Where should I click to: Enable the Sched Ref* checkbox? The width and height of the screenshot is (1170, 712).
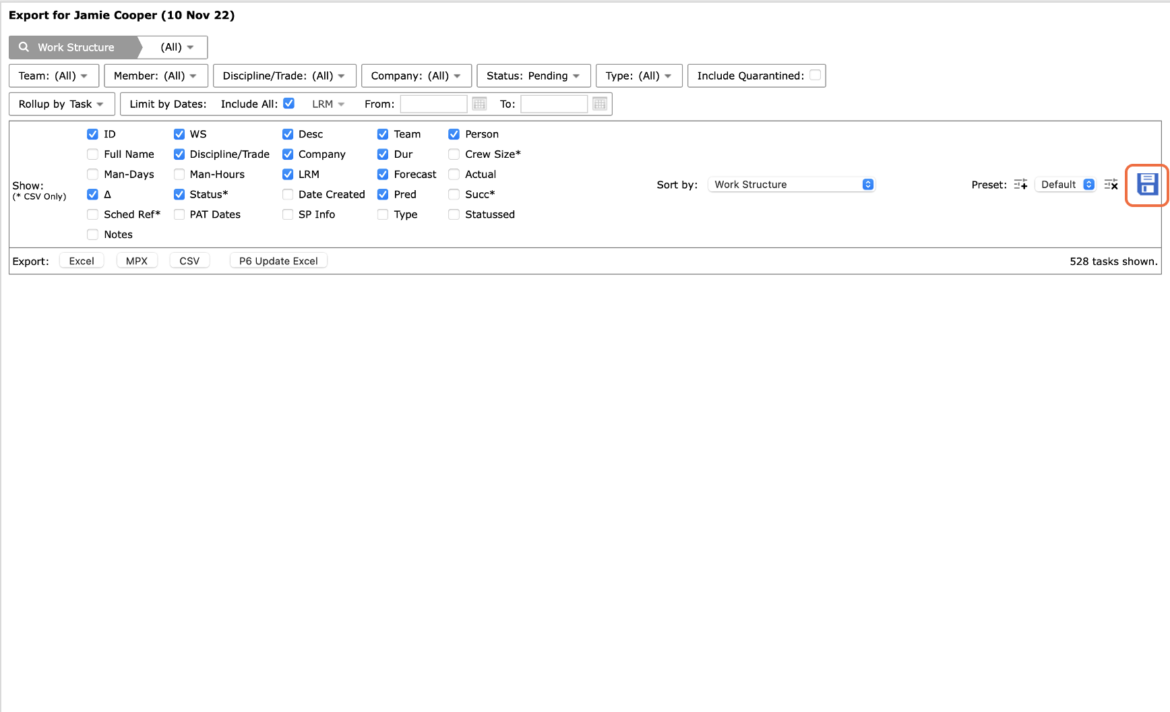tap(93, 214)
